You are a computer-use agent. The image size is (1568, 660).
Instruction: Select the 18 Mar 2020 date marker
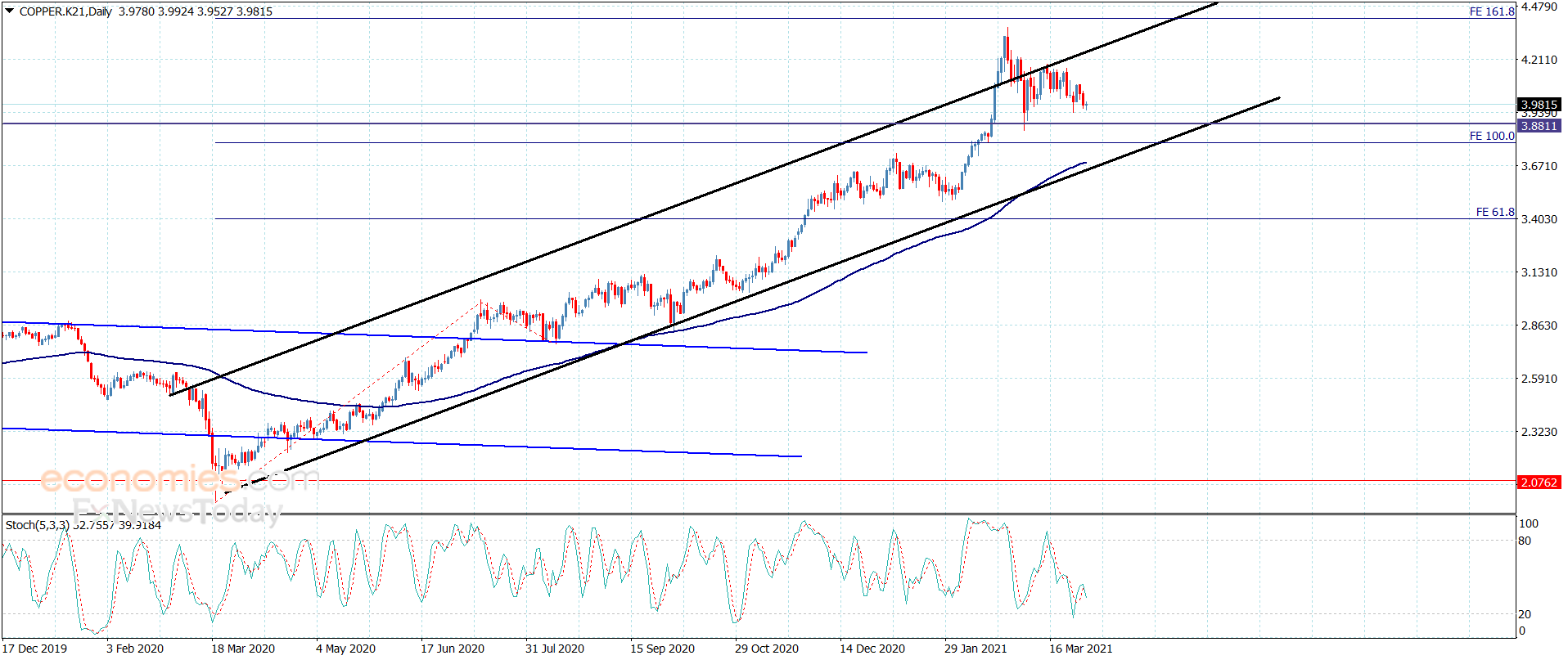tap(243, 649)
